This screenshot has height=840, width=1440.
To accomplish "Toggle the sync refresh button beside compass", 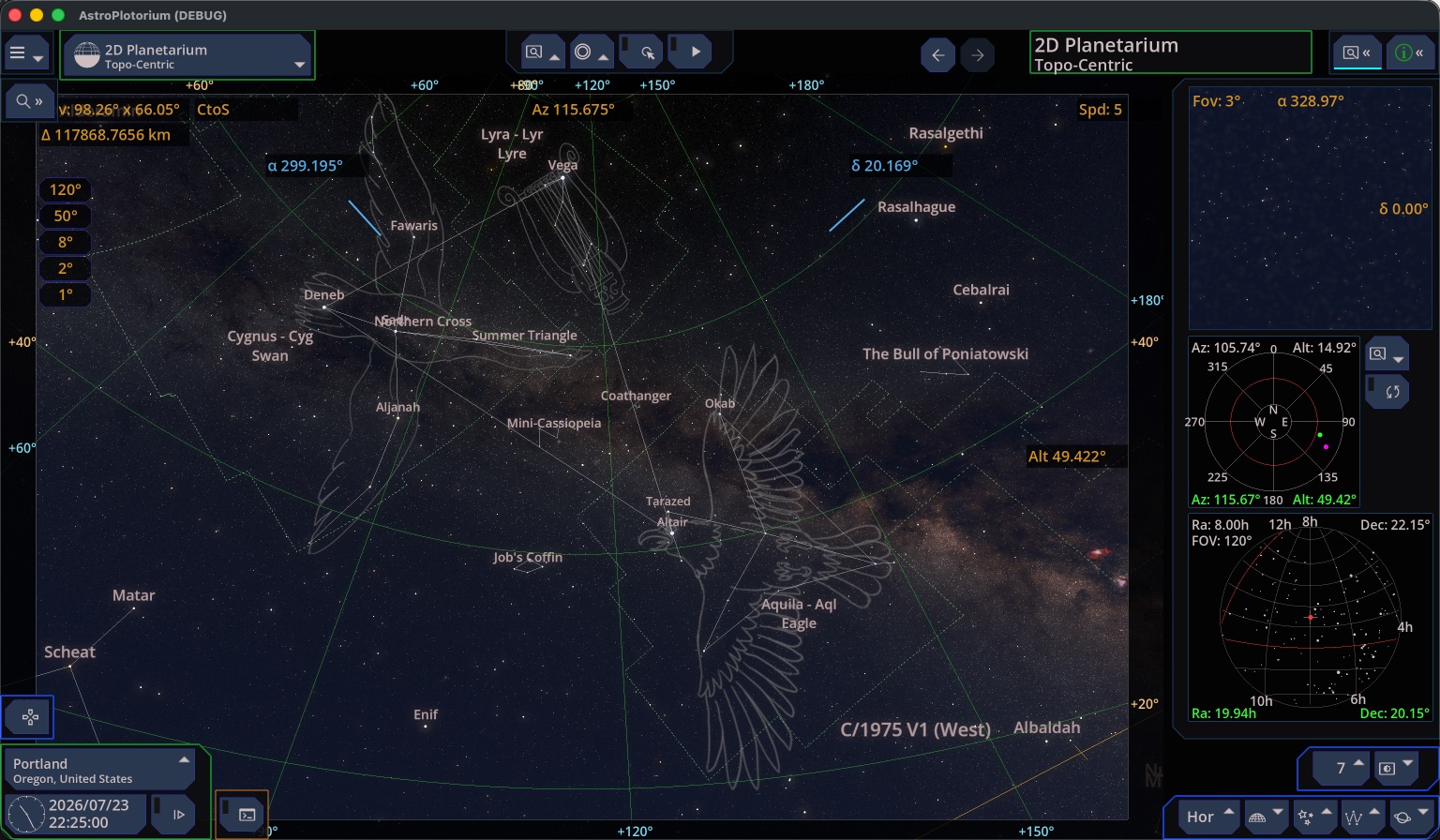I will click(x=1387, y=391).
